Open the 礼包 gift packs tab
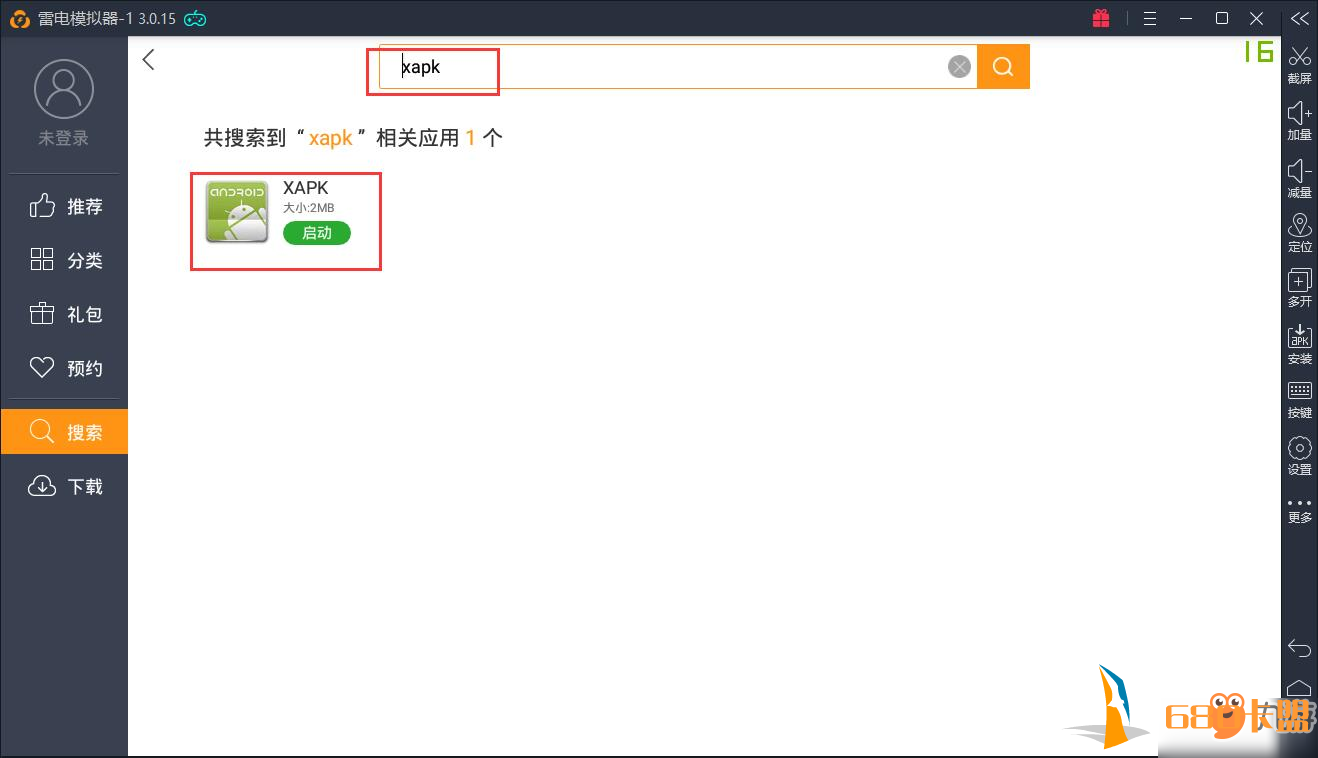This screenshot has height=758, width=1318. coord(64,314)
